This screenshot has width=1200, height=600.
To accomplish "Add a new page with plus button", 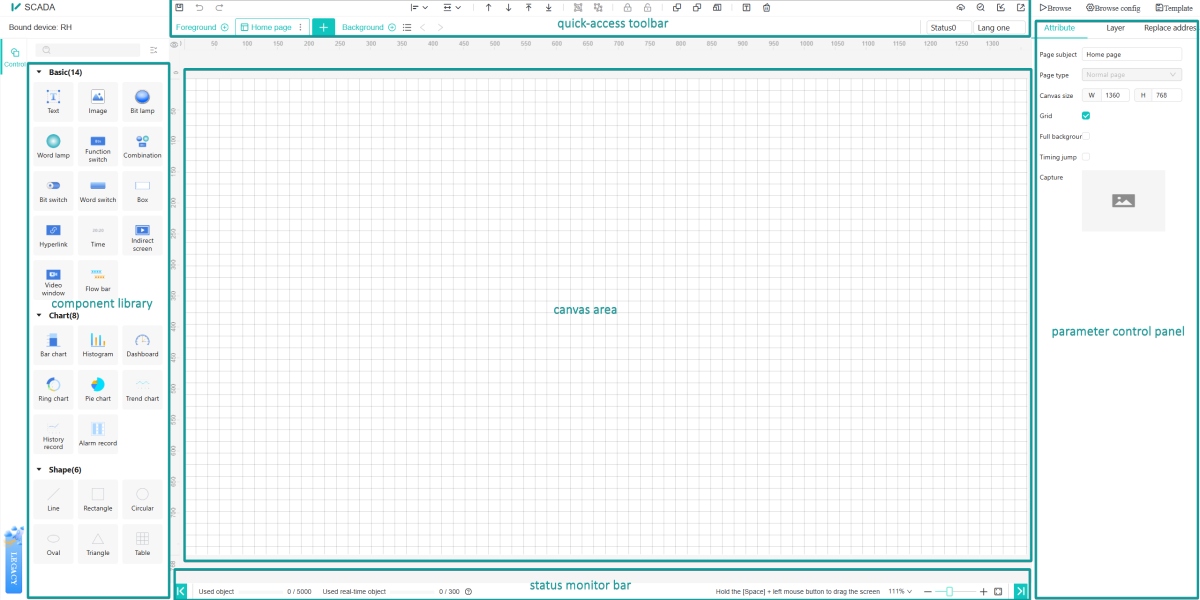I will [324, 27].
